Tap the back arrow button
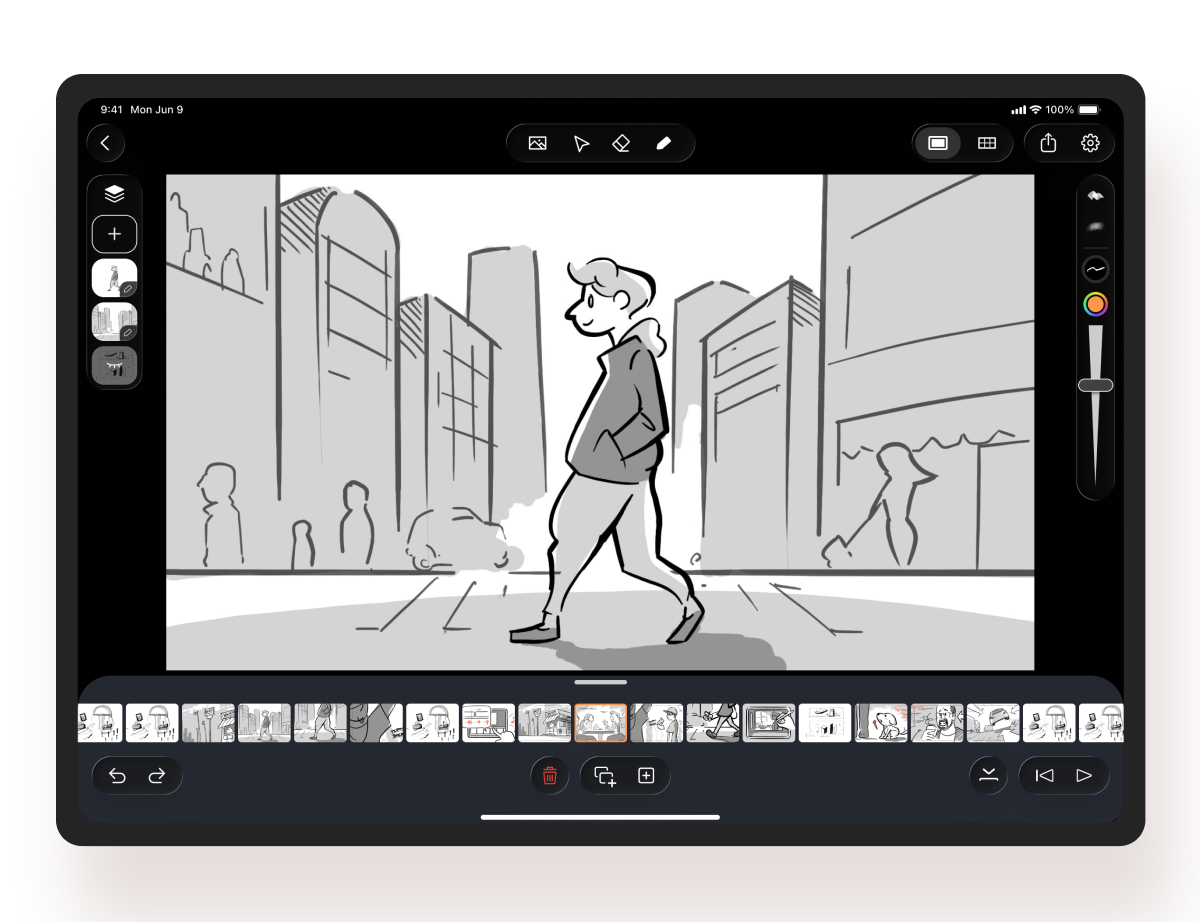1200x922 pixels. pos(105,143)
